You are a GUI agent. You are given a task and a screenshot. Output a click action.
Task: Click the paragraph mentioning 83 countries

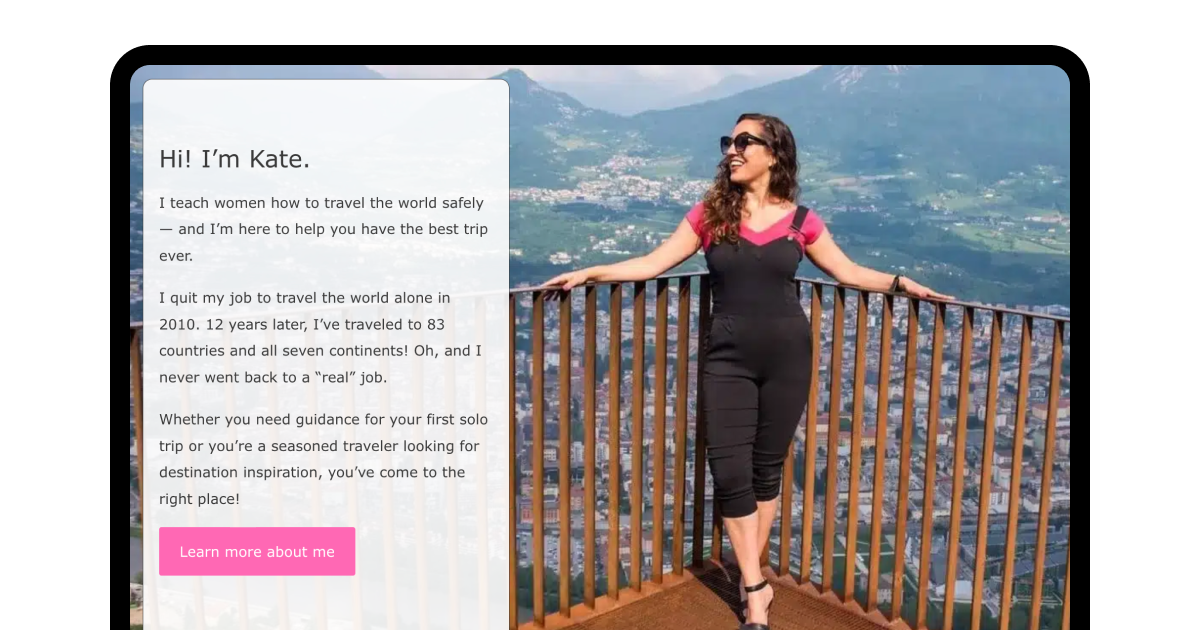point(322,338)
